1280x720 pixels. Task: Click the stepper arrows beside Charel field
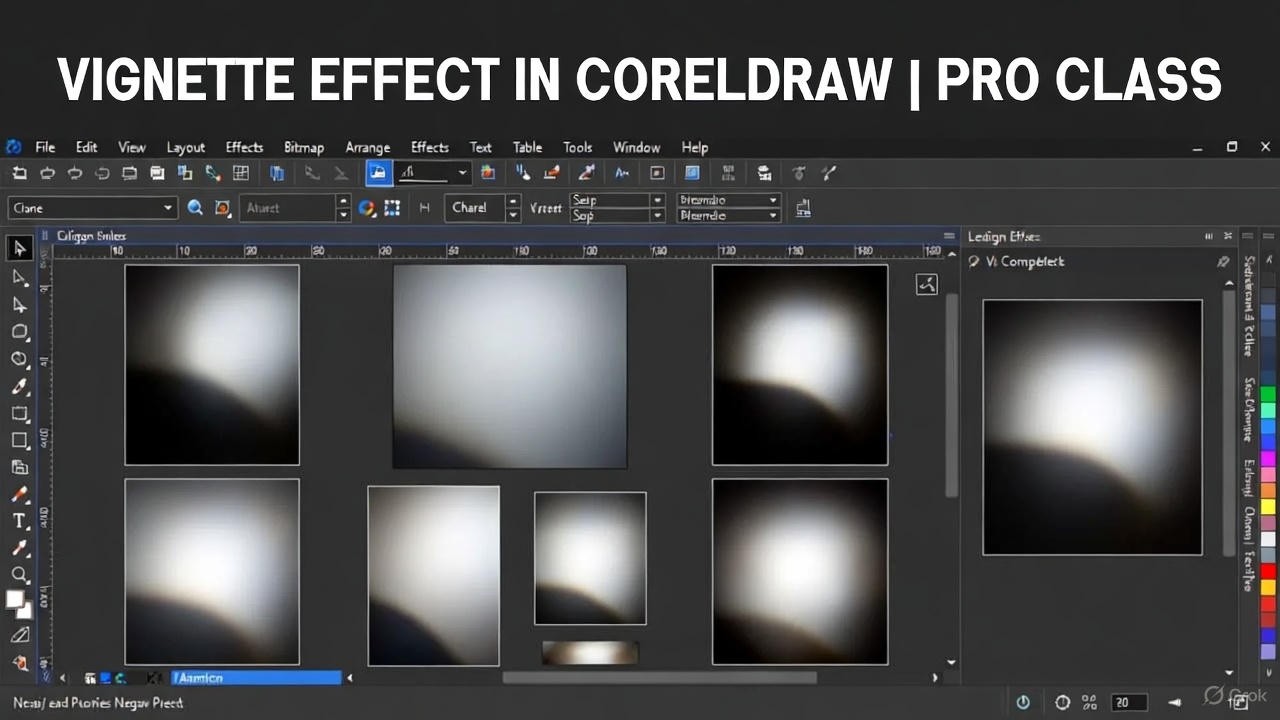click(513, 208)
